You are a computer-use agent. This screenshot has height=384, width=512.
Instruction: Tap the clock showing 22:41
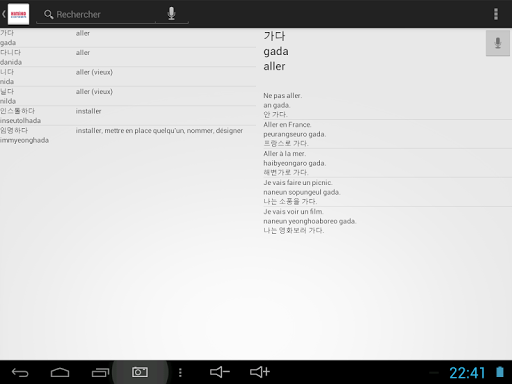coord(467,373)
